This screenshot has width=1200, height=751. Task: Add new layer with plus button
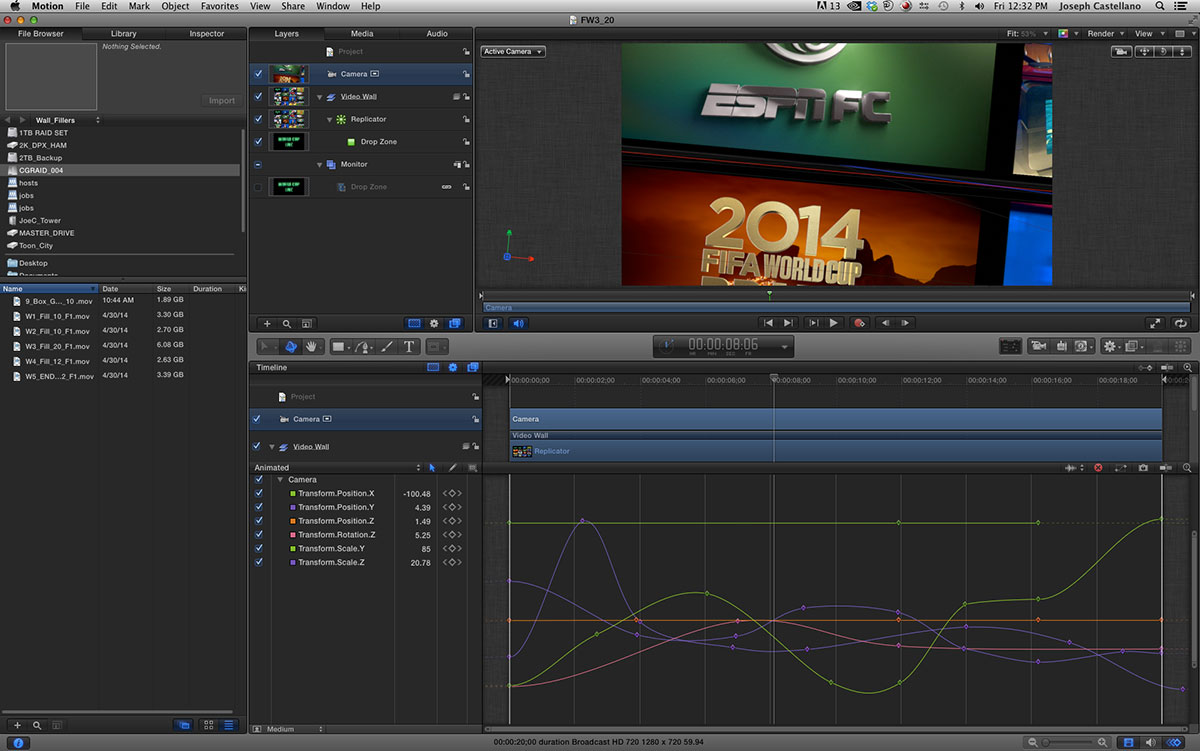(x=267, y=323)
